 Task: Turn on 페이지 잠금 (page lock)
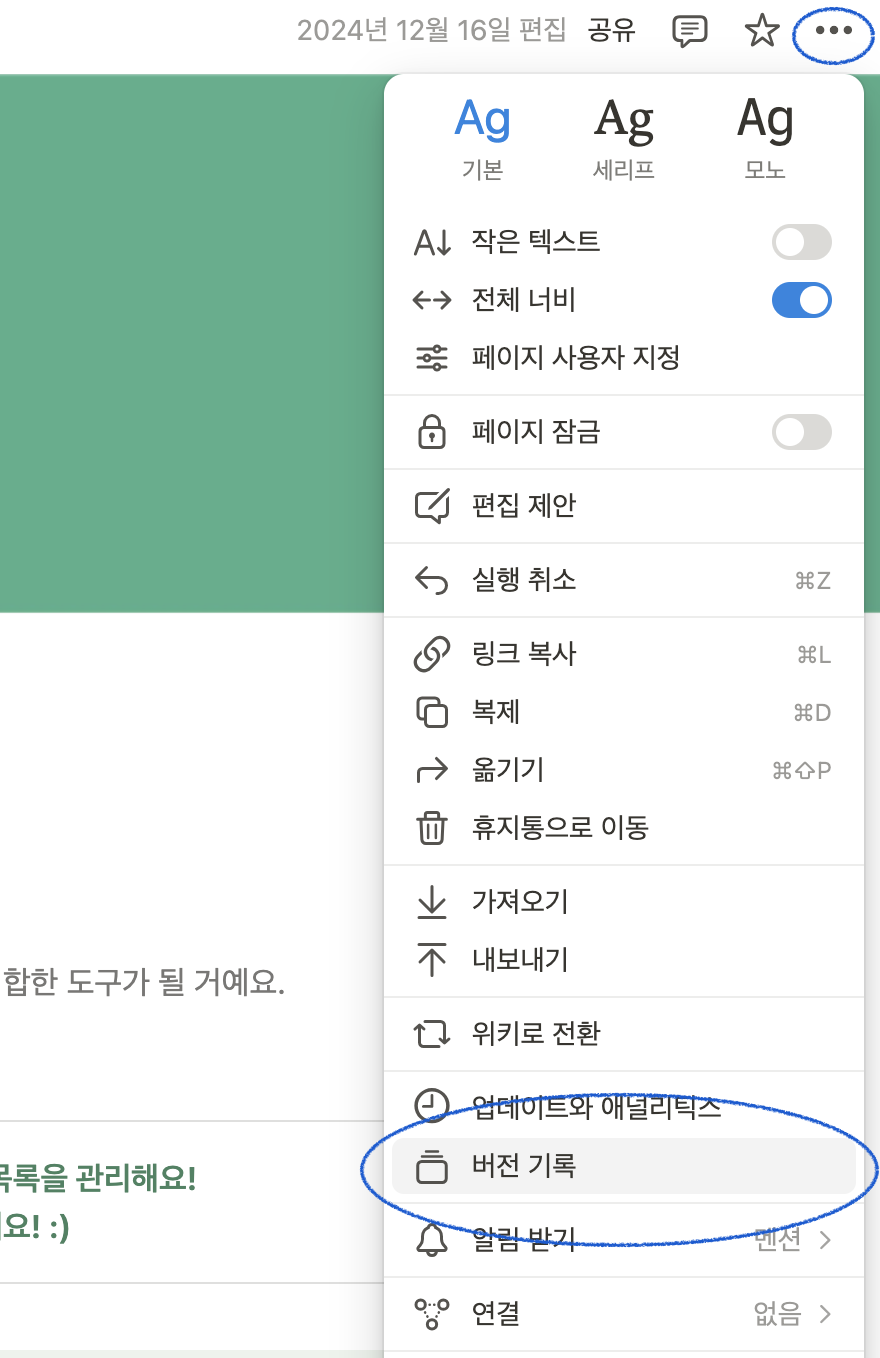pos(800,431)
